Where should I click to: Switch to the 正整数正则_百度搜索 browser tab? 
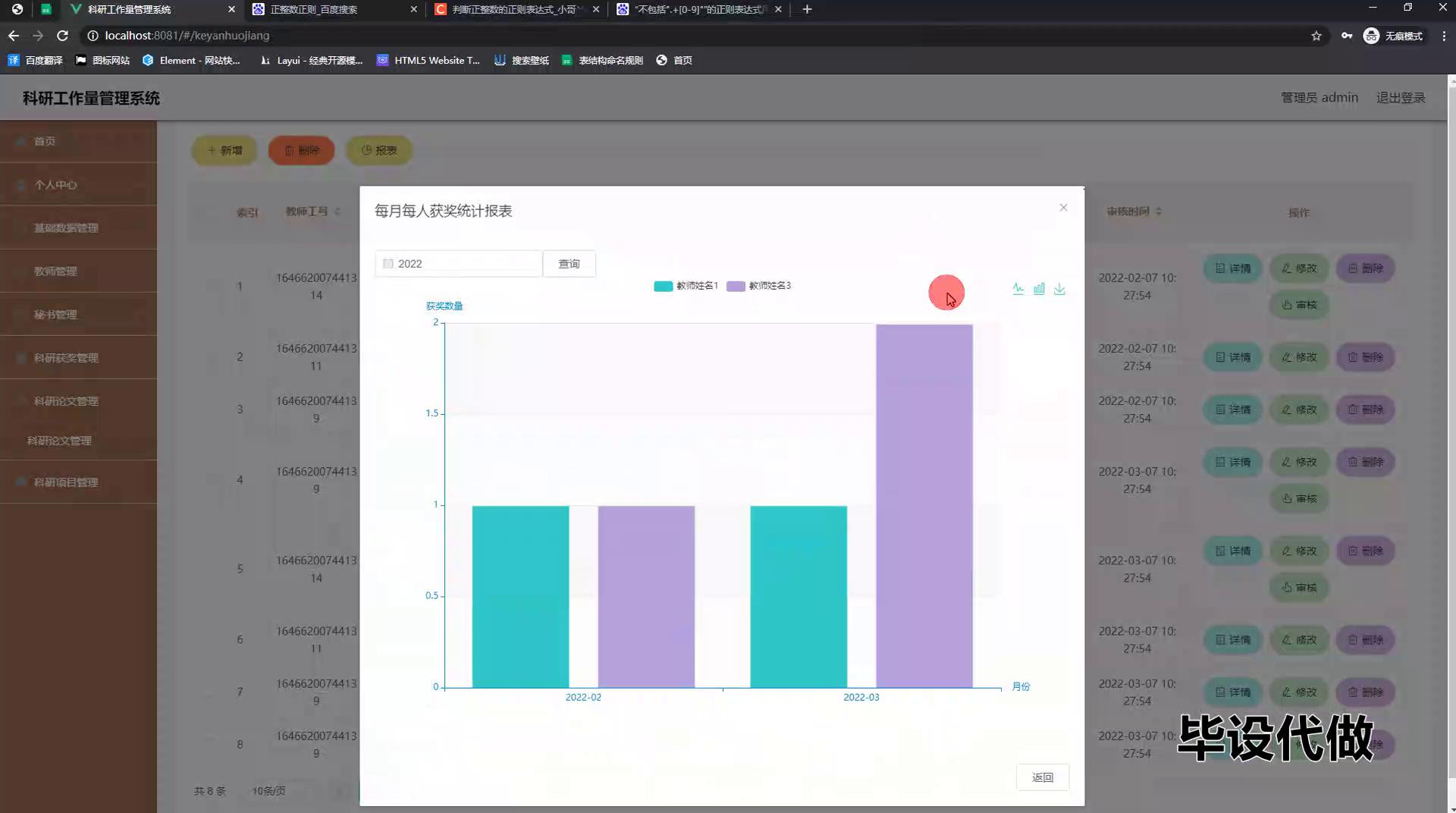[318, 9]
